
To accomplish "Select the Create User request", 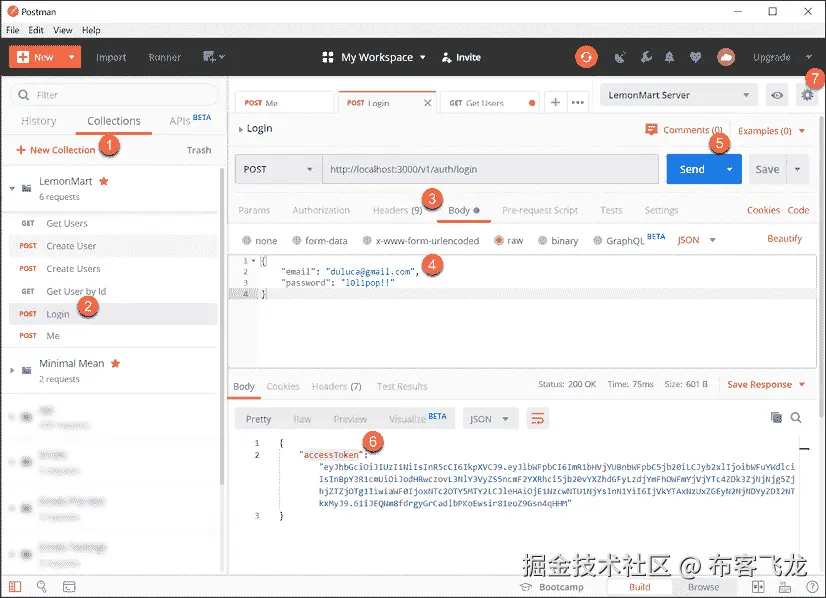I will pos(113,246).
